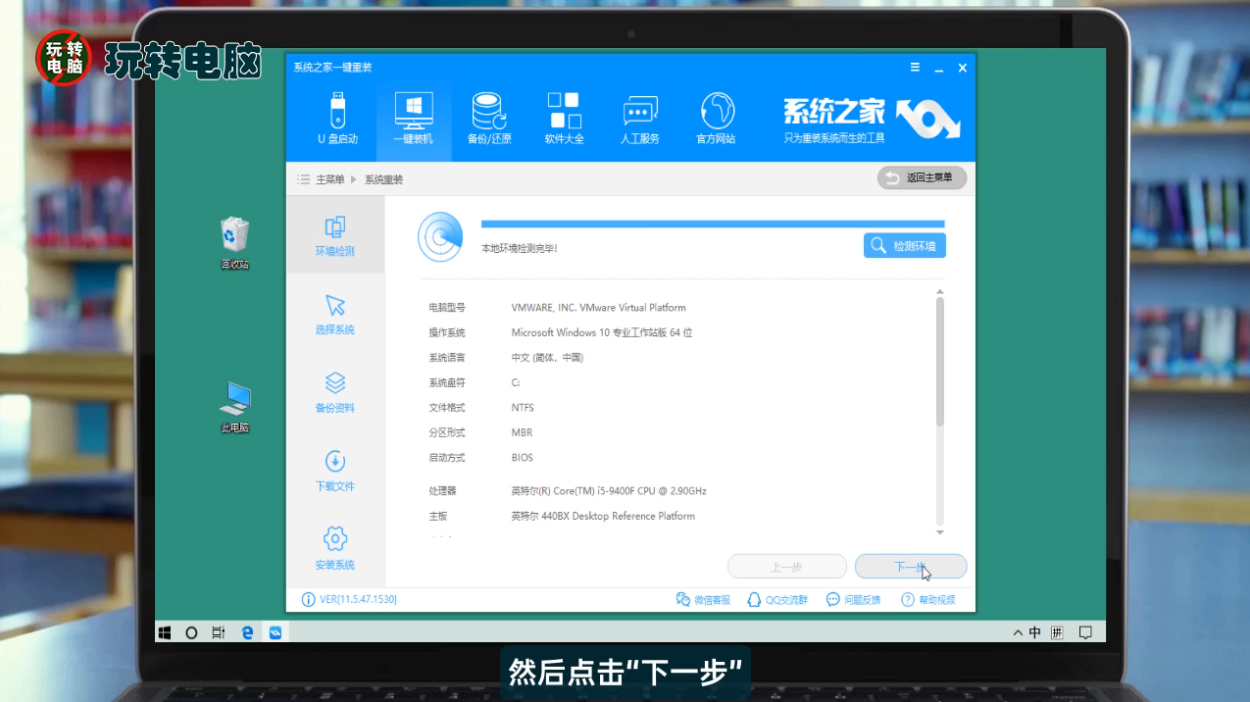This screenshot has height=702, width=1250.
Task: Open Windows Start menu
Action: 165,633
